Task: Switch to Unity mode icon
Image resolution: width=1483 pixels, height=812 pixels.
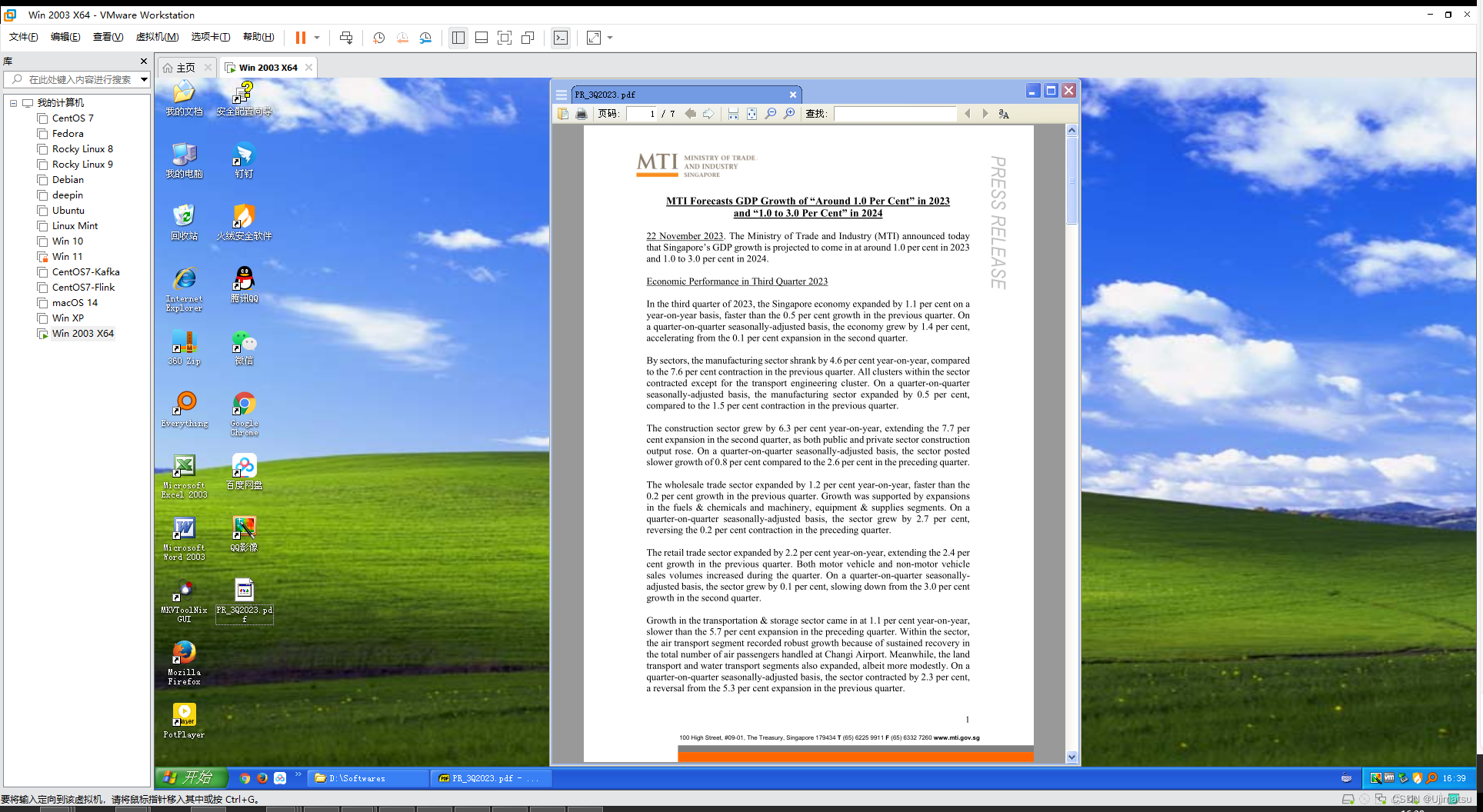Action: pyautogui.click(x=528, y=38)
